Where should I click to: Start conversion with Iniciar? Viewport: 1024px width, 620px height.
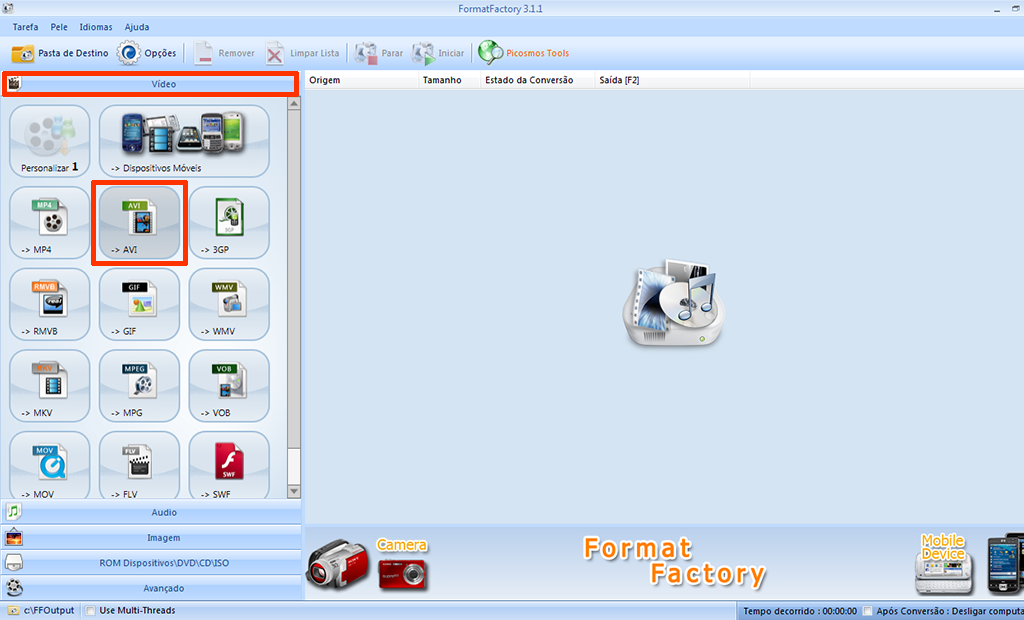(438, 53)
